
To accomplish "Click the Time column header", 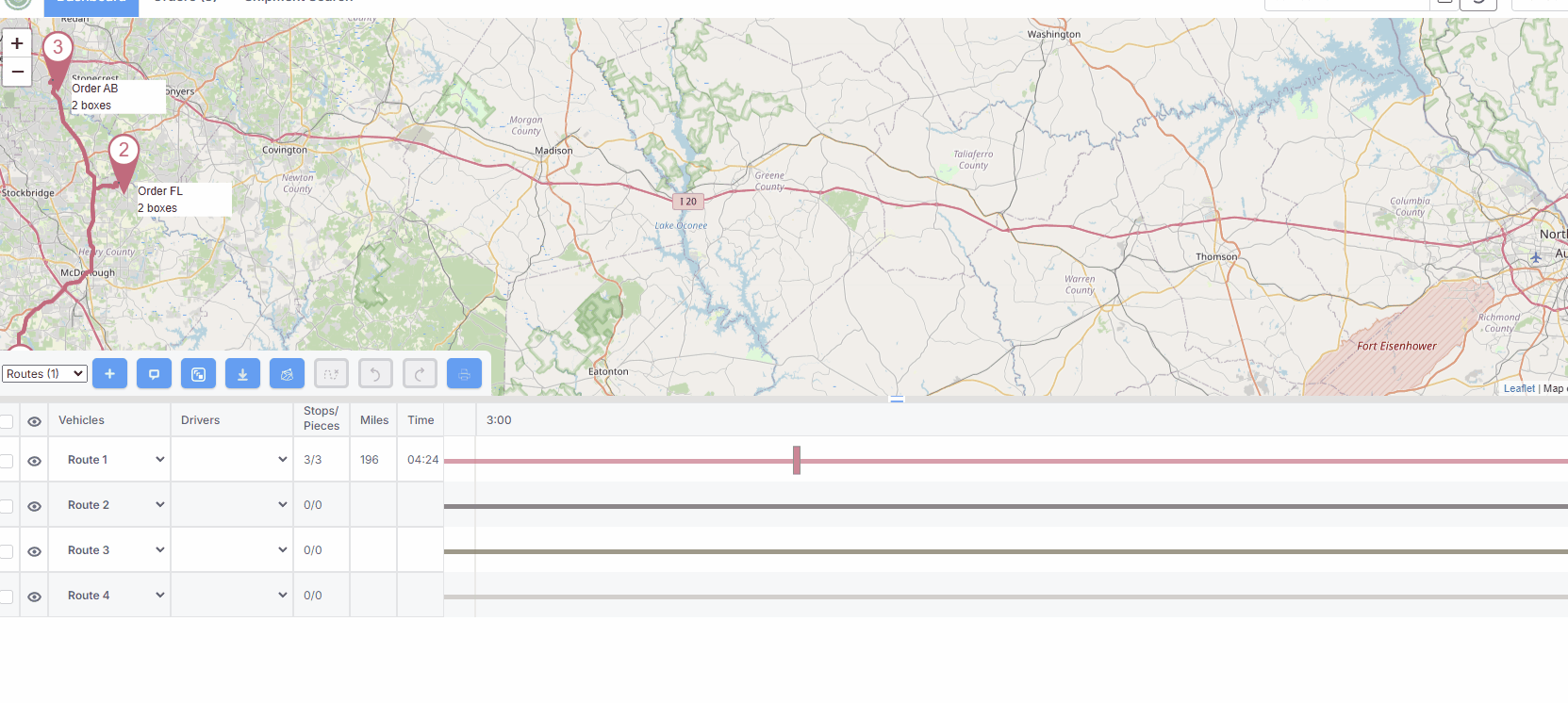I will point(421,420).
